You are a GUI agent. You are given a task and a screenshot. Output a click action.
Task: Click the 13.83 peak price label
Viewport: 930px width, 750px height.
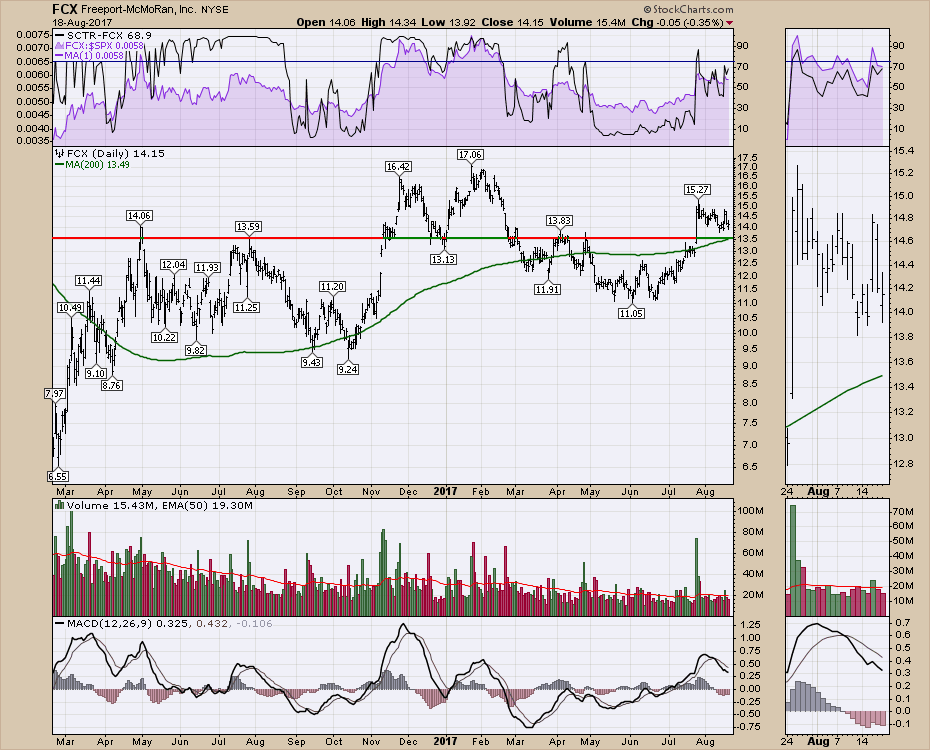point(559,221)
